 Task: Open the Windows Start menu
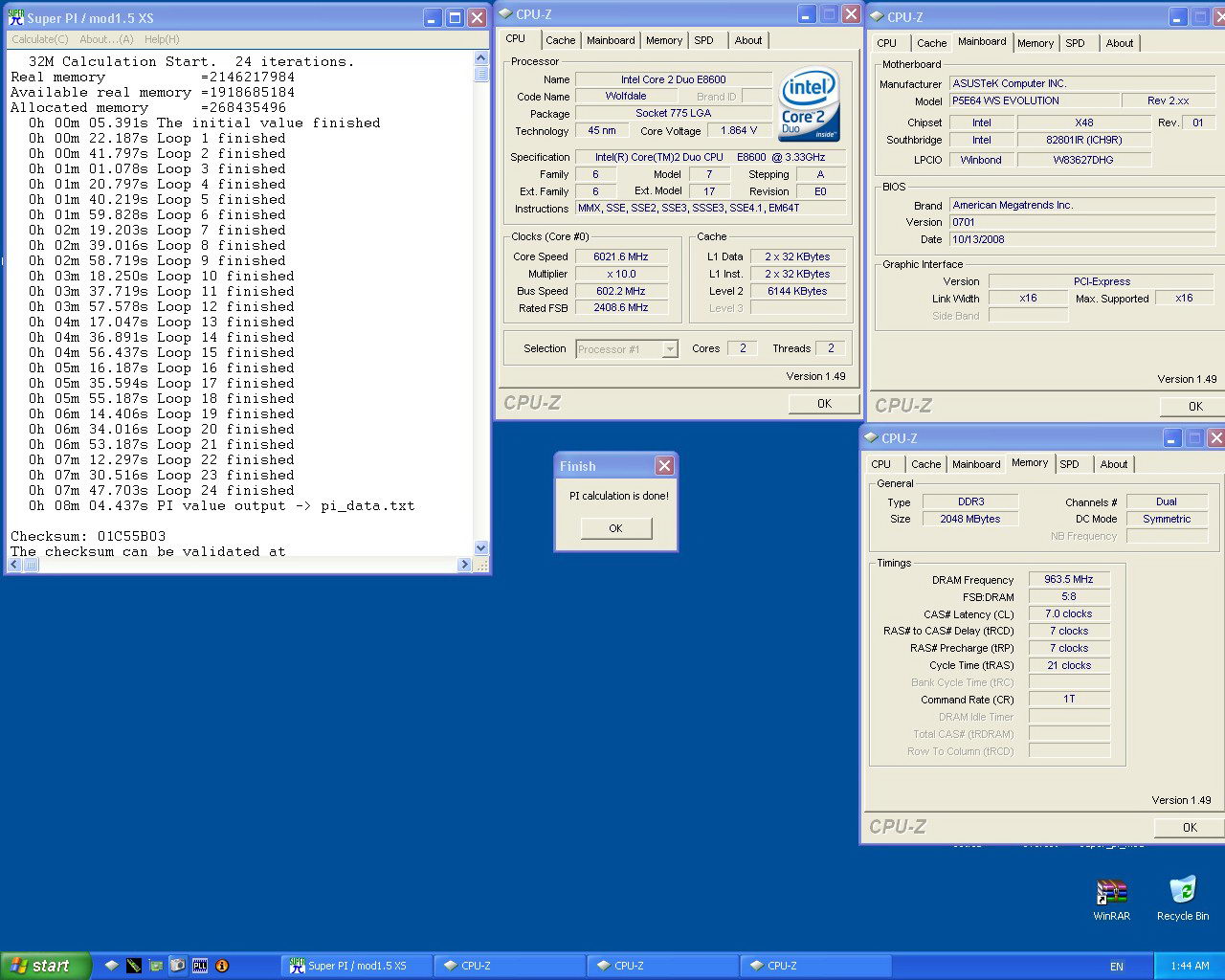tap(45, 966)
